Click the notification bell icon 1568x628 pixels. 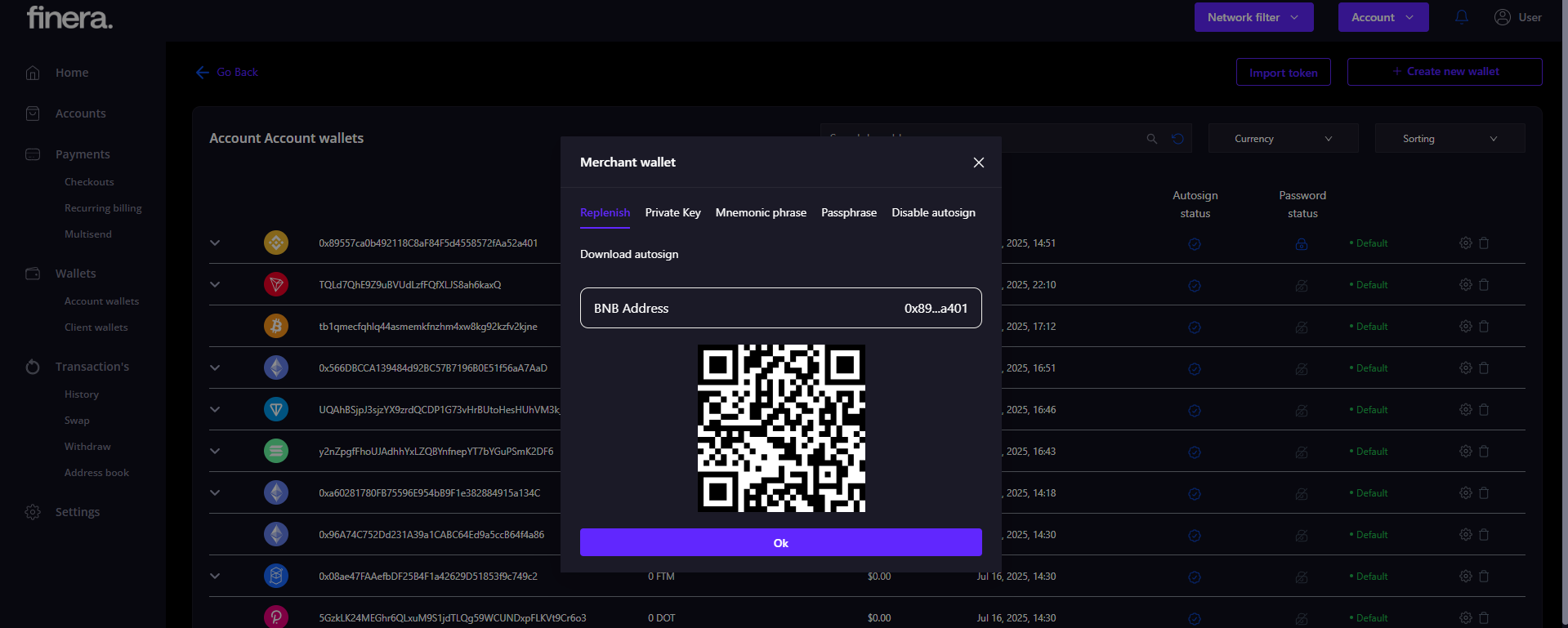pos(1462,17)
